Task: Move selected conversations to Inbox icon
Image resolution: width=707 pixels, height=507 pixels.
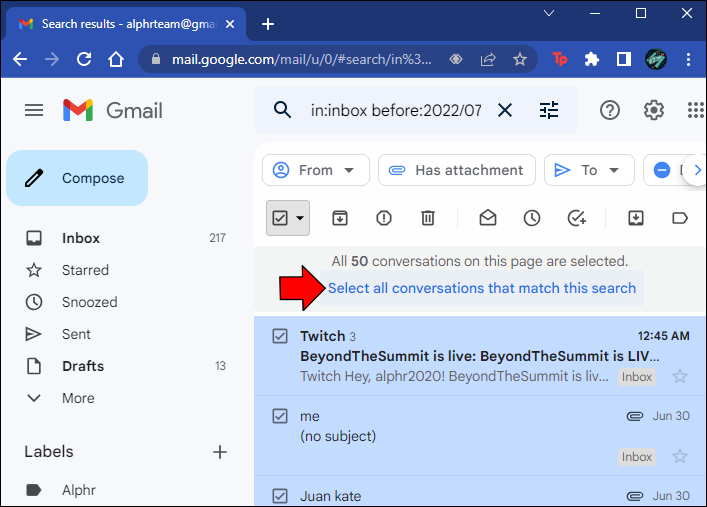Action: point(636,218)
